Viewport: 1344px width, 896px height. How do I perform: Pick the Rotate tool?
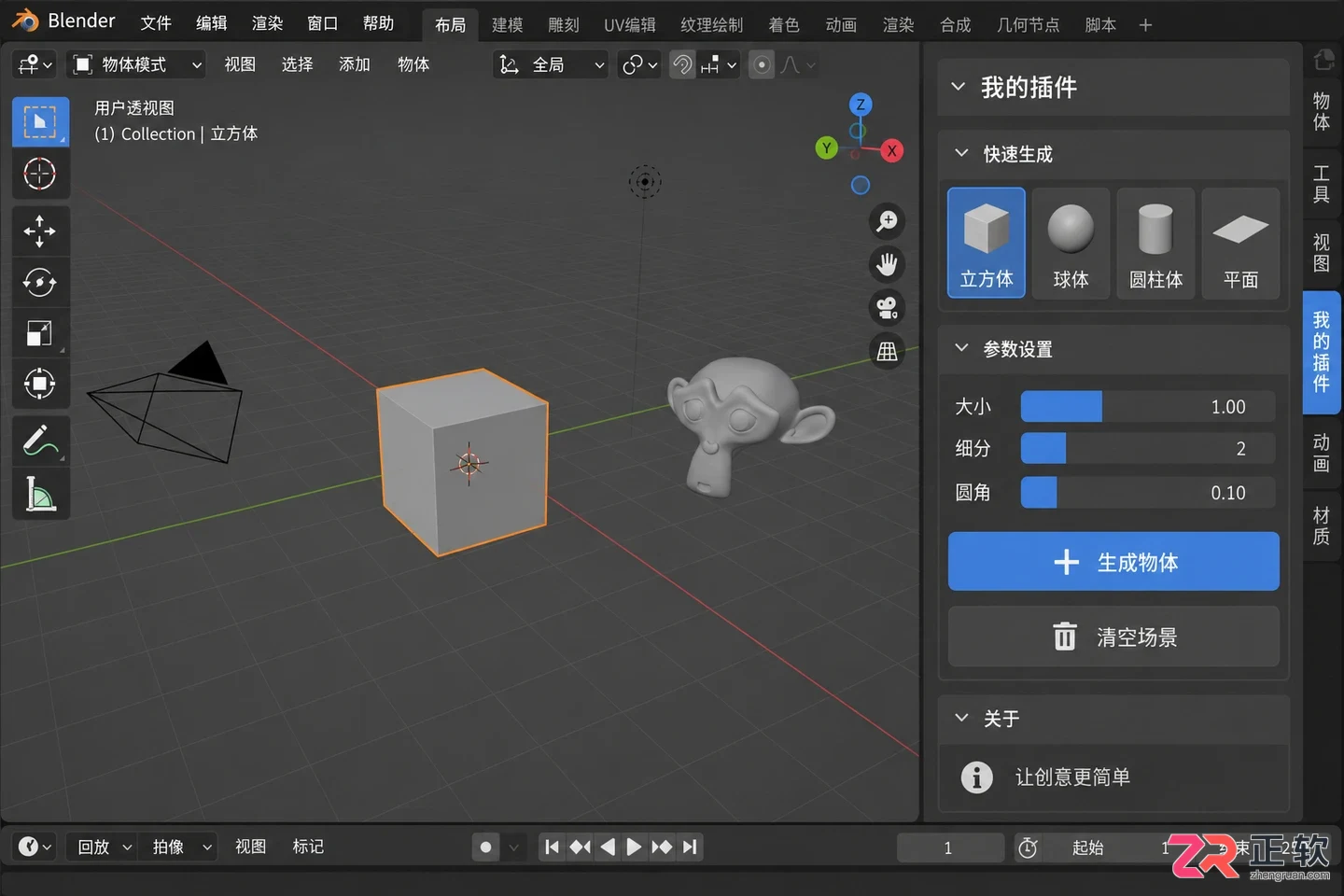(x=40, y=282)
